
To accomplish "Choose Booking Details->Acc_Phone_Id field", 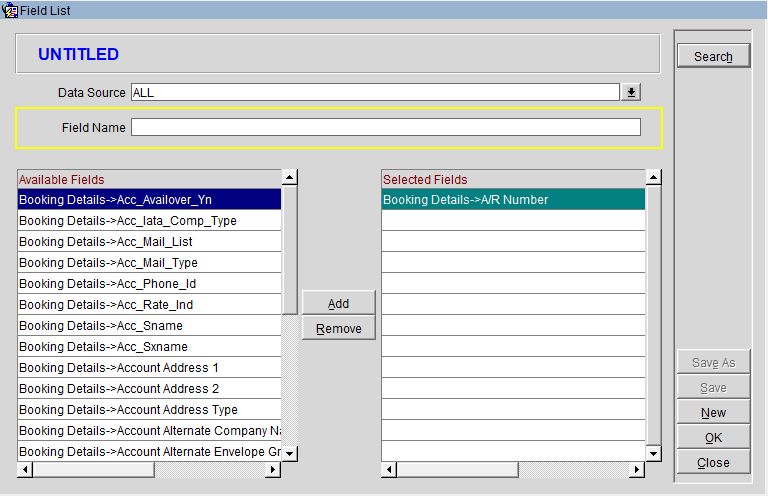I will click(x=150, y=284).
